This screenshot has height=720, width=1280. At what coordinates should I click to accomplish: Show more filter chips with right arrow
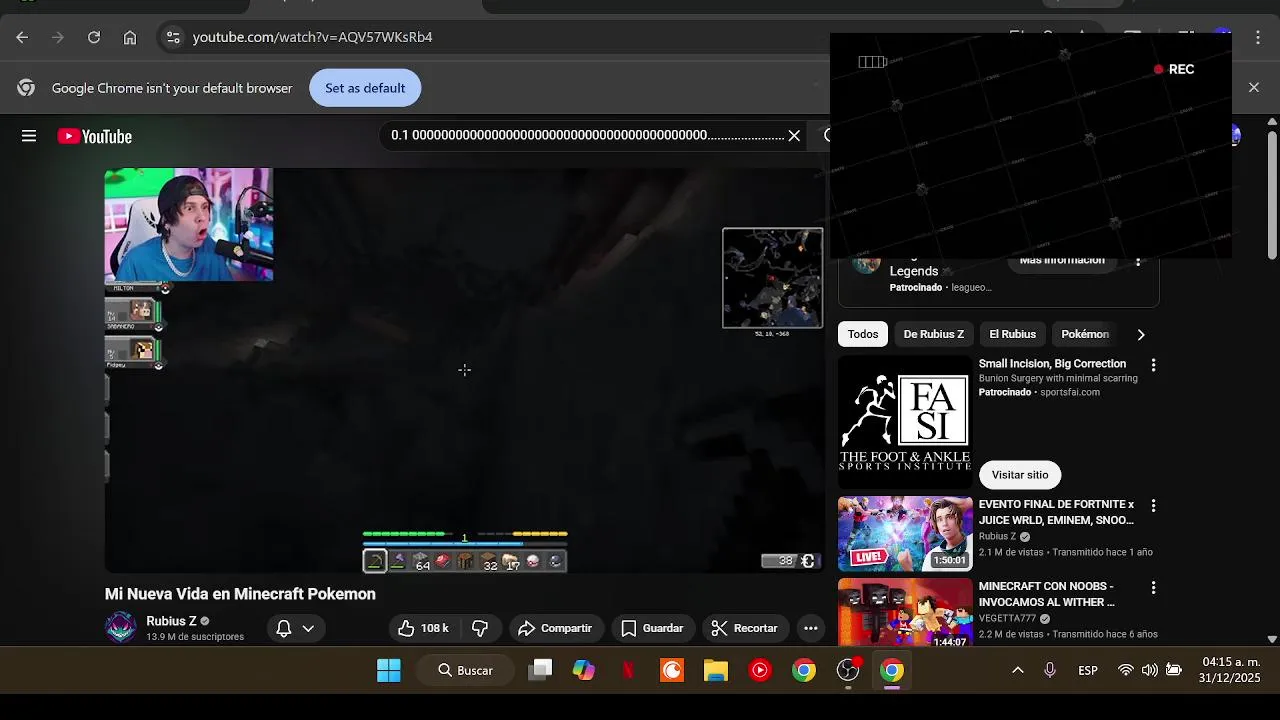pos(1141,334)
